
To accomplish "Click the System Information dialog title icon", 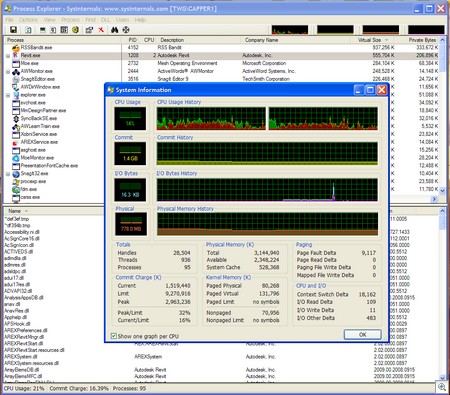I will 111,90.
